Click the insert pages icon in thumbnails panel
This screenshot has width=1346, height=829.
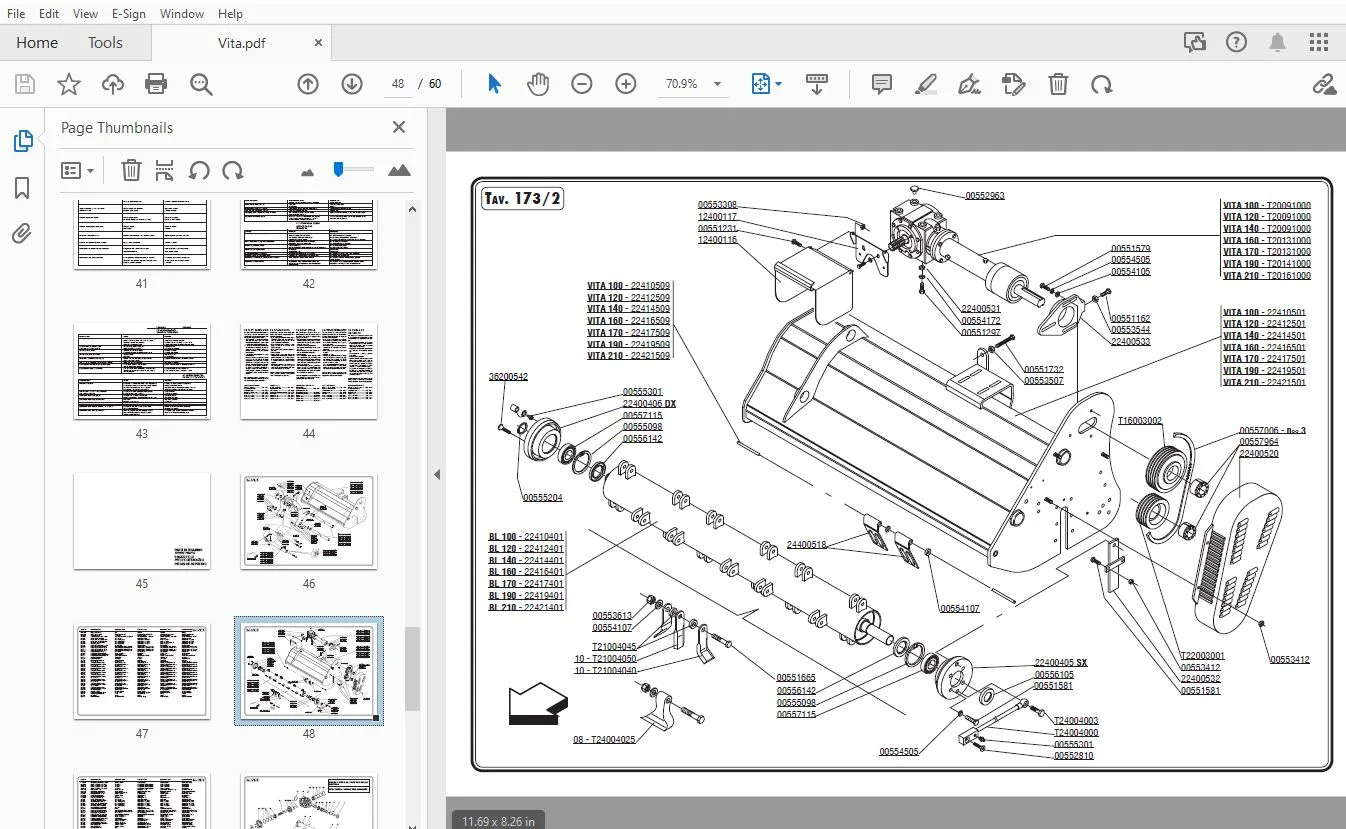pyautogui.click(x=165, y=170)
